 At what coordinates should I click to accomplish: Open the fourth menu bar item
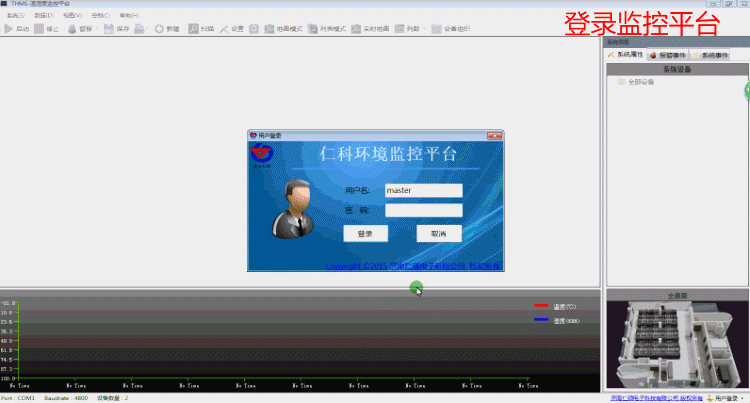(x=100, y=15)
